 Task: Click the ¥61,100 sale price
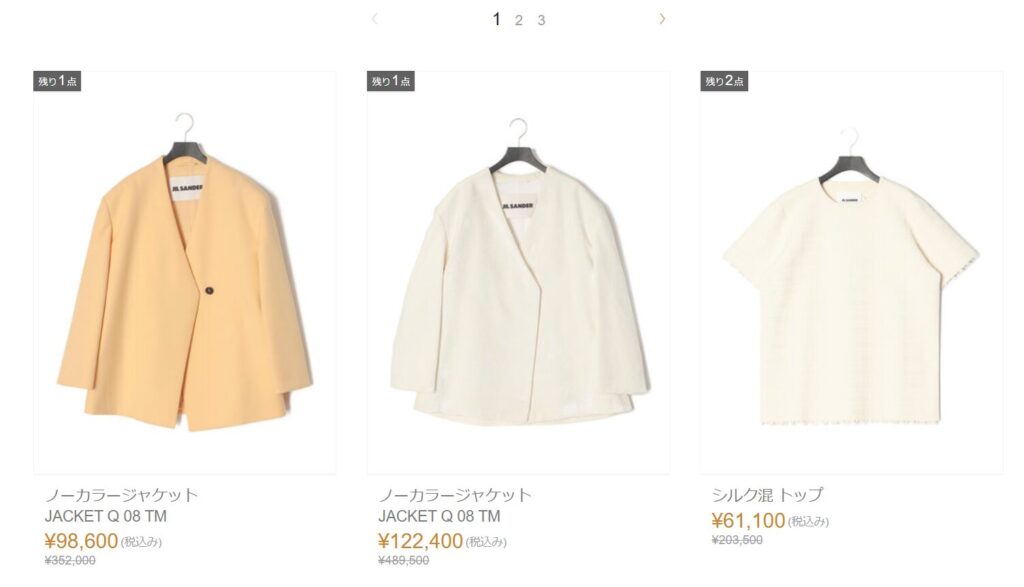tap(748, 520)
